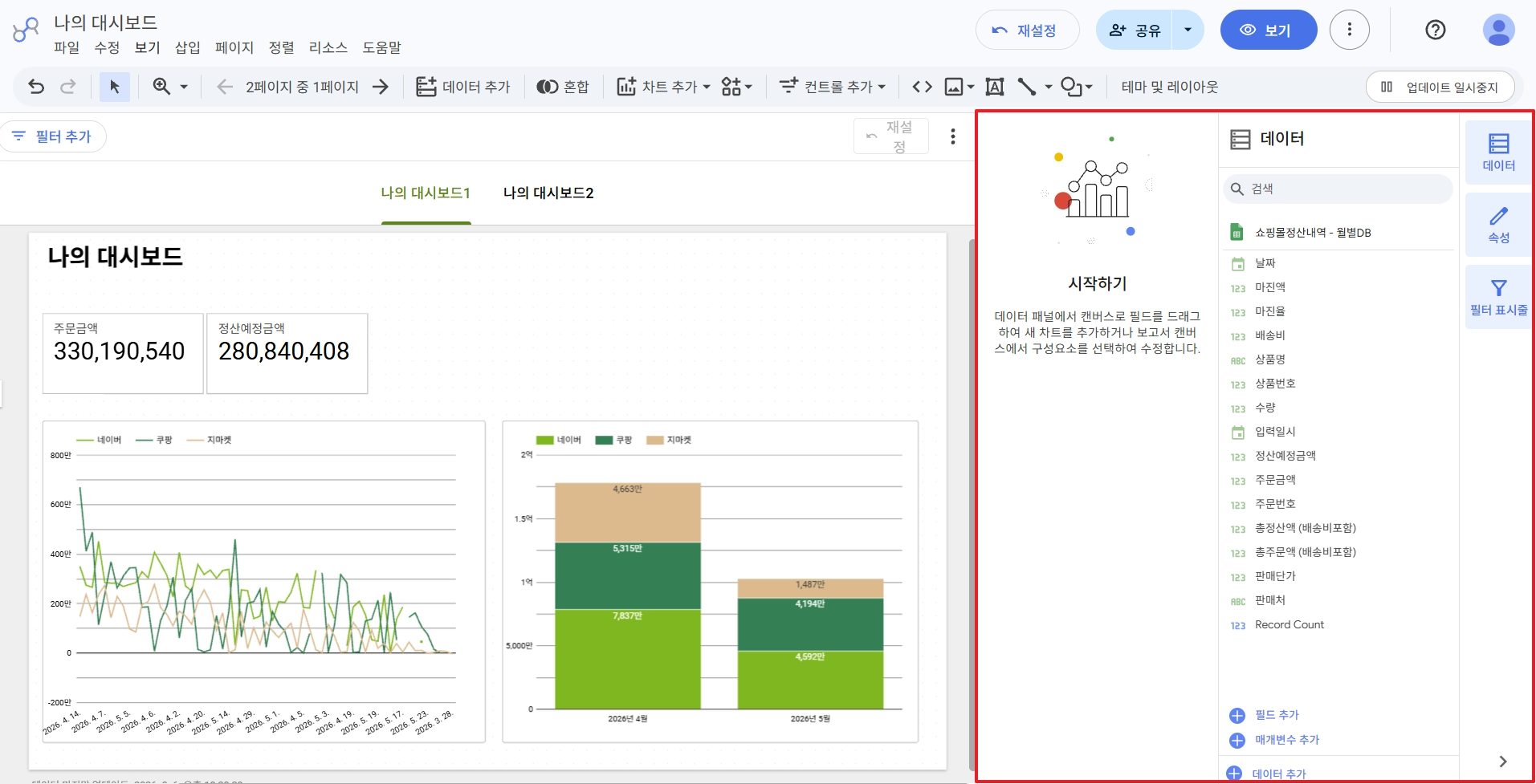This screenshot has width=1536, height=784.
Task: Open the 정렬 menu
Action: [x=281, y=47]
